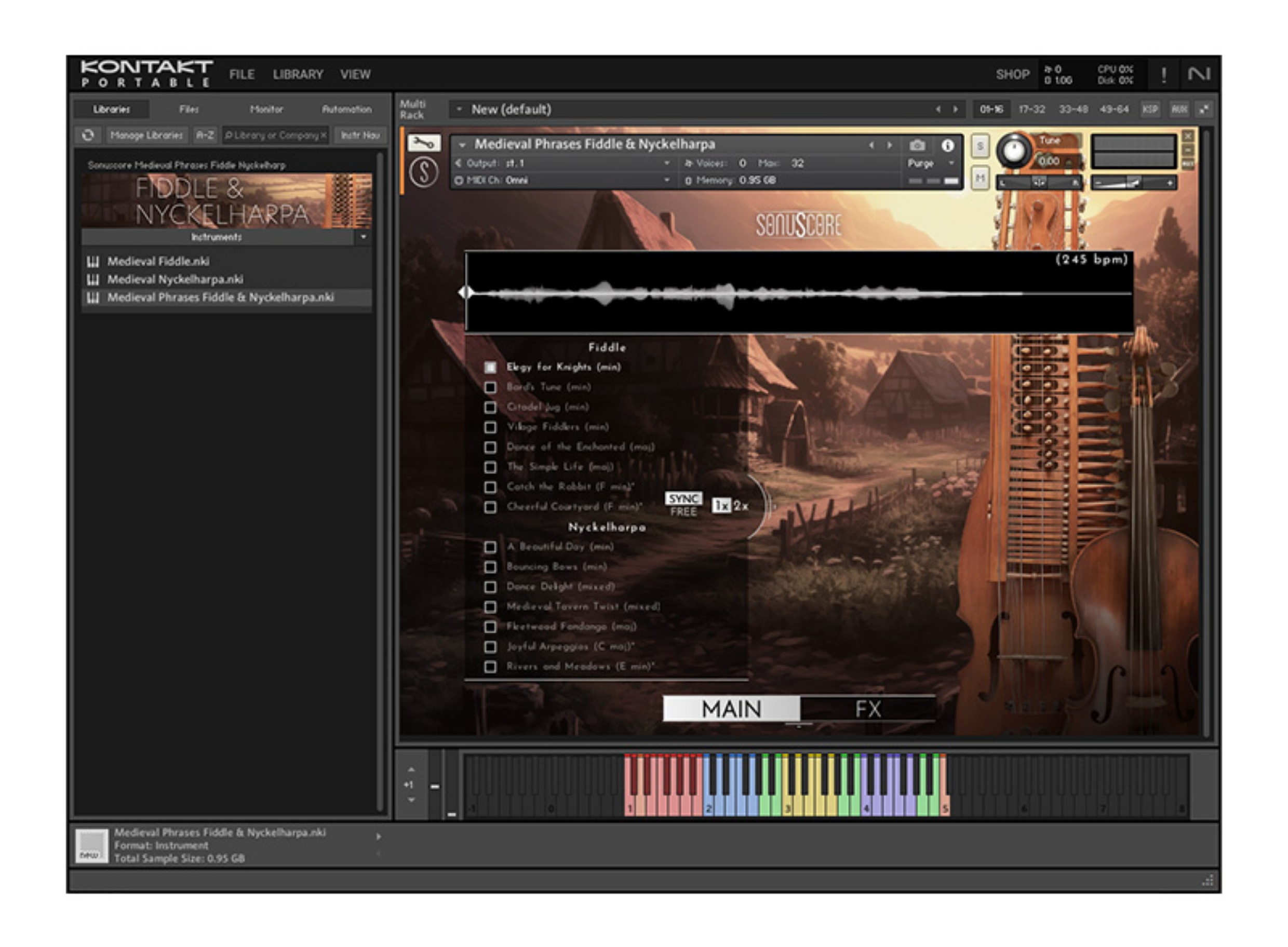Click the pan slider L-R
The width and height of the screenshot is (1288, 947).
tap(1039, 183)
